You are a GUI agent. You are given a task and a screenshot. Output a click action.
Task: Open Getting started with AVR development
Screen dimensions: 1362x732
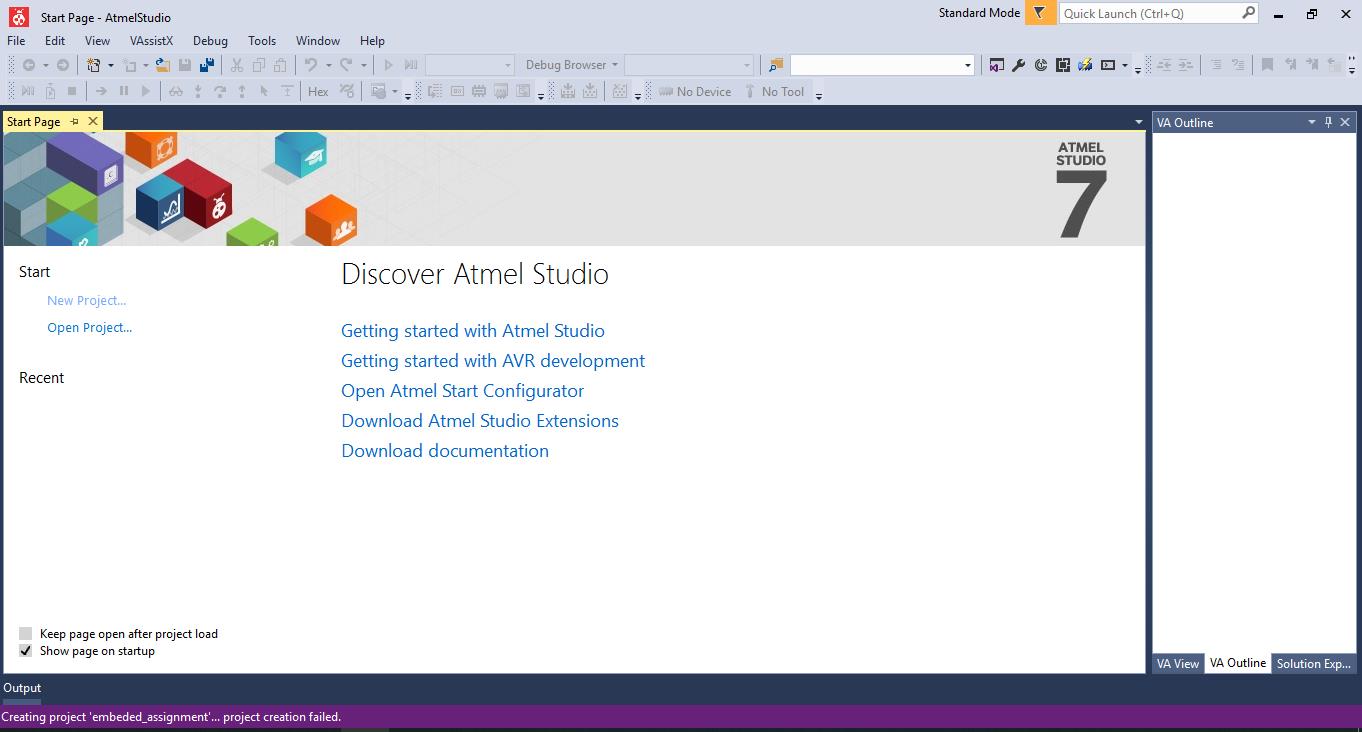click(x=493, y=361)
